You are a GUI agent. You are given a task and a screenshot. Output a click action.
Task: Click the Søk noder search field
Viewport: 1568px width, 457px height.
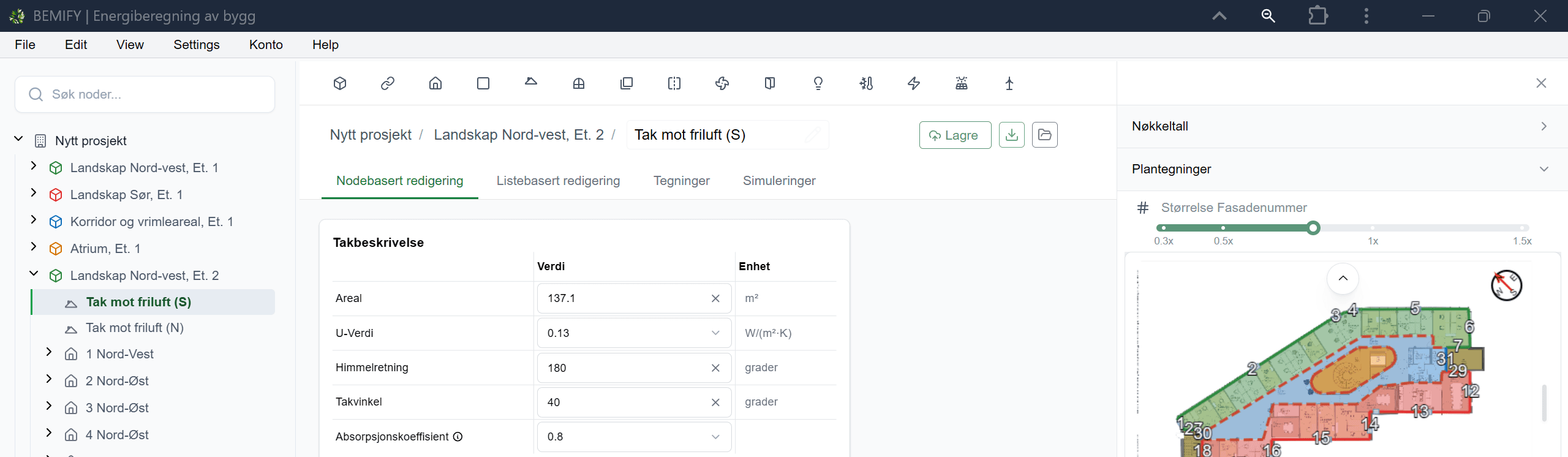pyautogui.click(x=145, y=94)
